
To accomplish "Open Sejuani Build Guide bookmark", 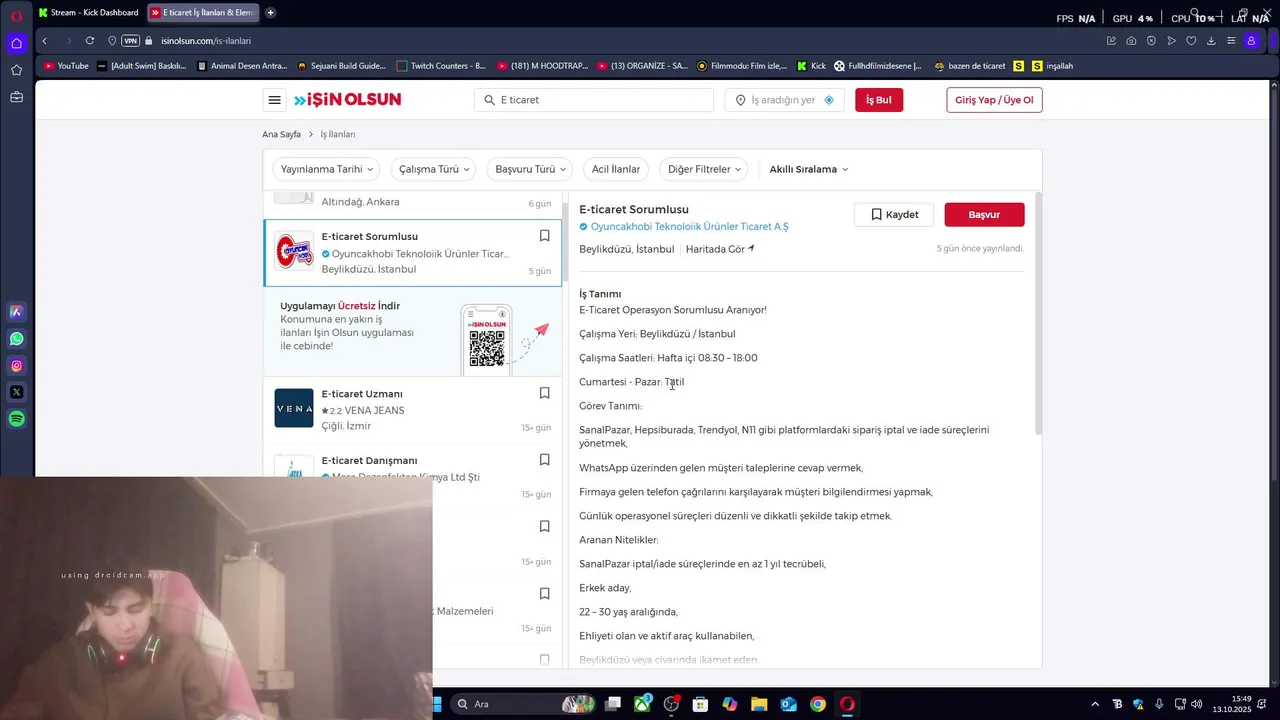I will [340, 66].
